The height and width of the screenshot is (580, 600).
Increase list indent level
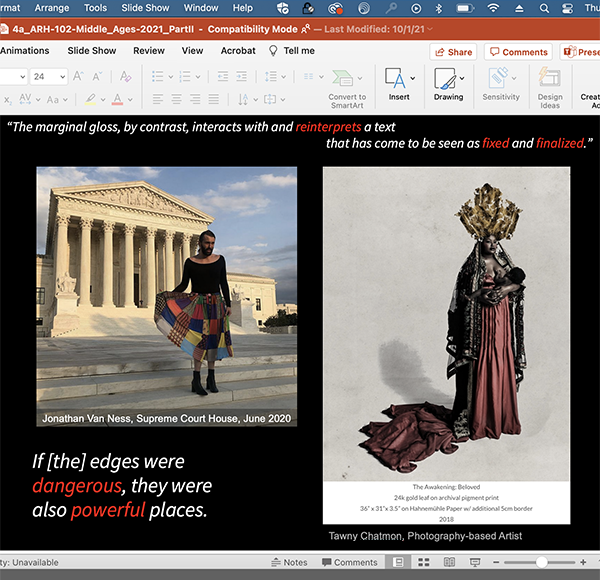[241, 77]
